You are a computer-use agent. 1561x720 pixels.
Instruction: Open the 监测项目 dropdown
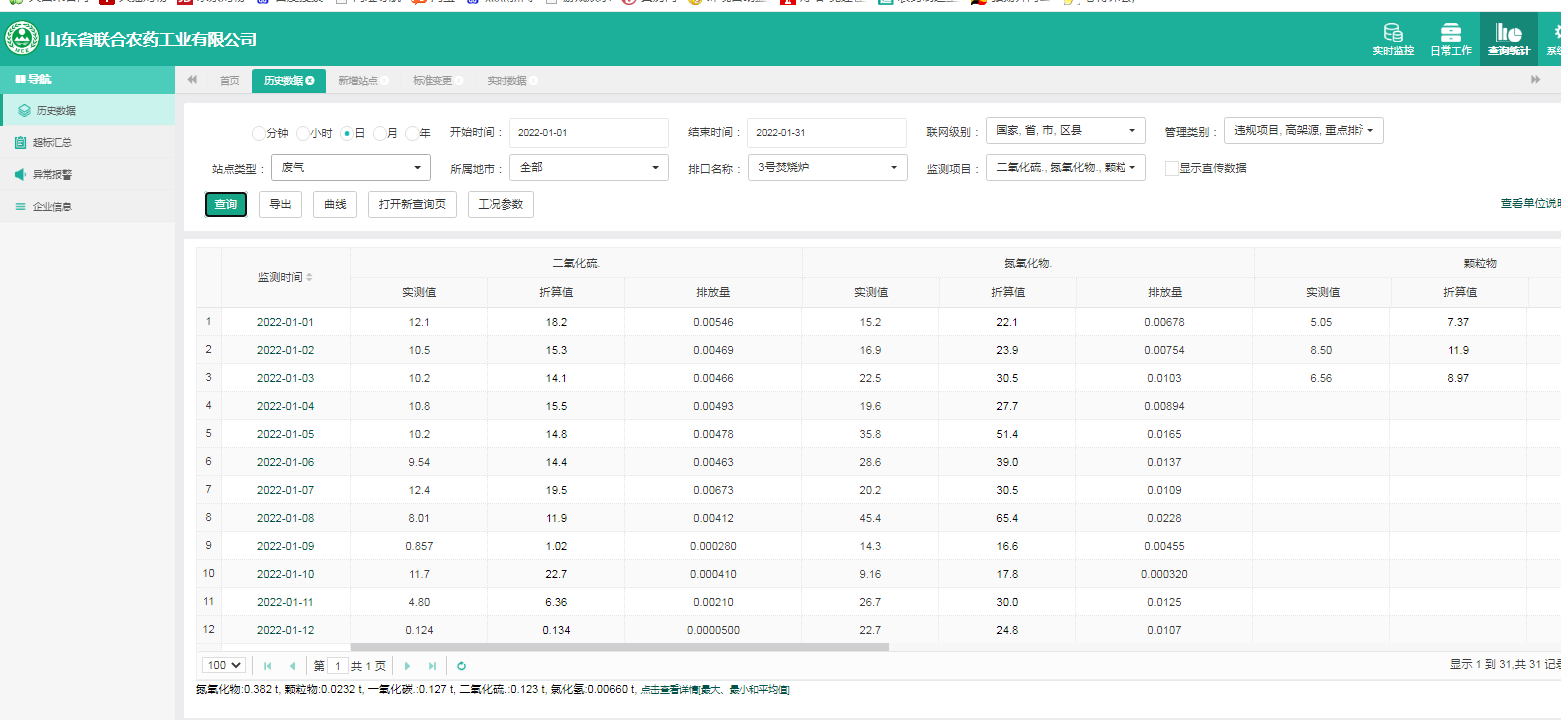pyautogui.click(x=1065, y=168)
